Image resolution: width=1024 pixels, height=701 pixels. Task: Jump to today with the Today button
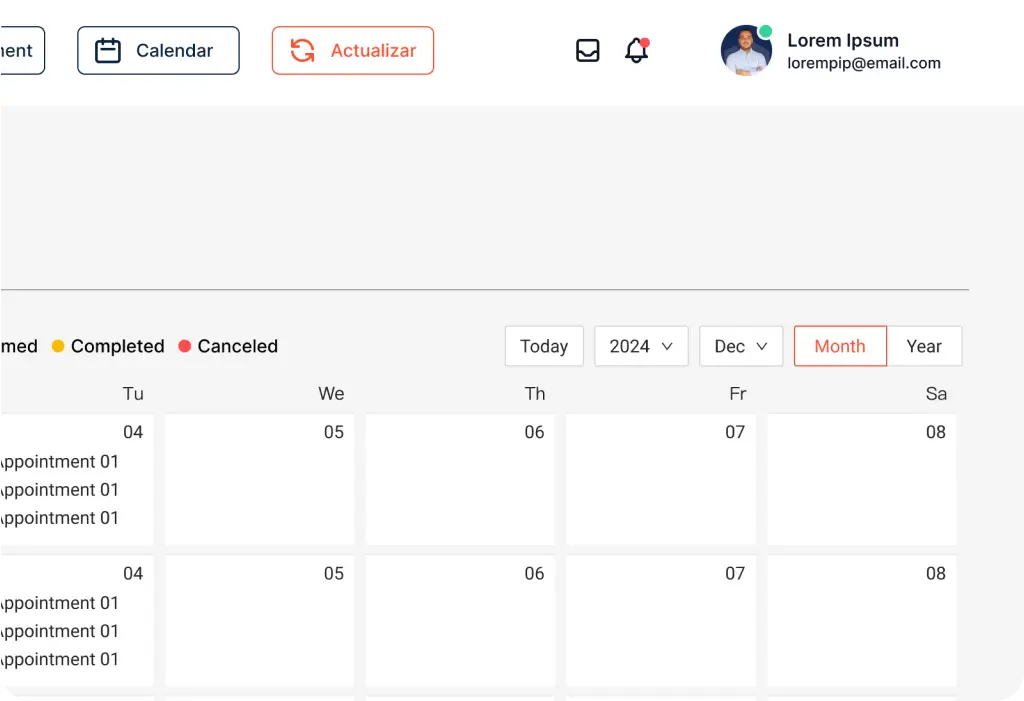tap(544, 346)
